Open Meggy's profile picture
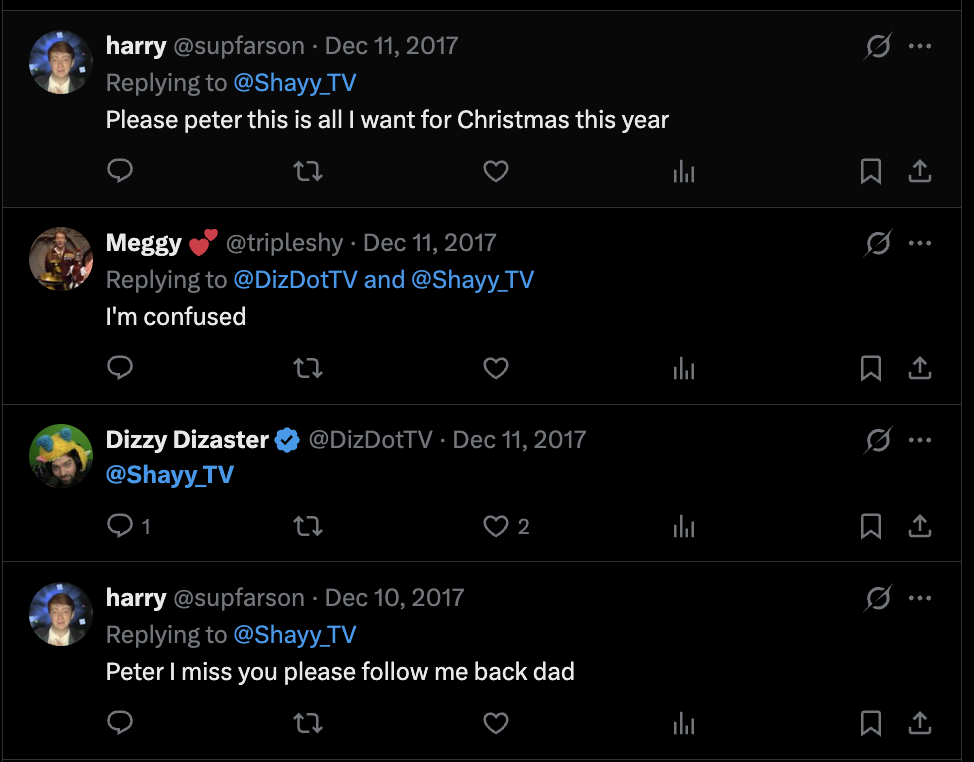974x762 pixels. 61,259
